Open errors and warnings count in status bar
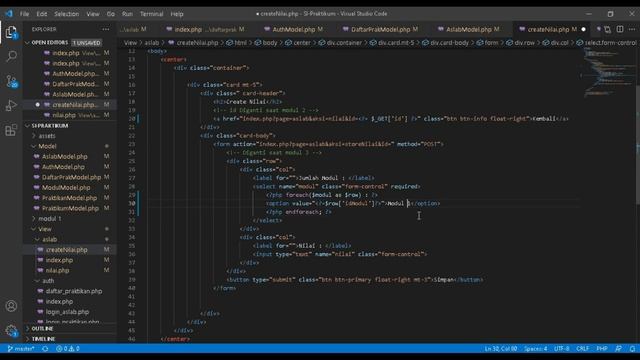The height and width of the screenshot is (360, 640). point(68,349)
